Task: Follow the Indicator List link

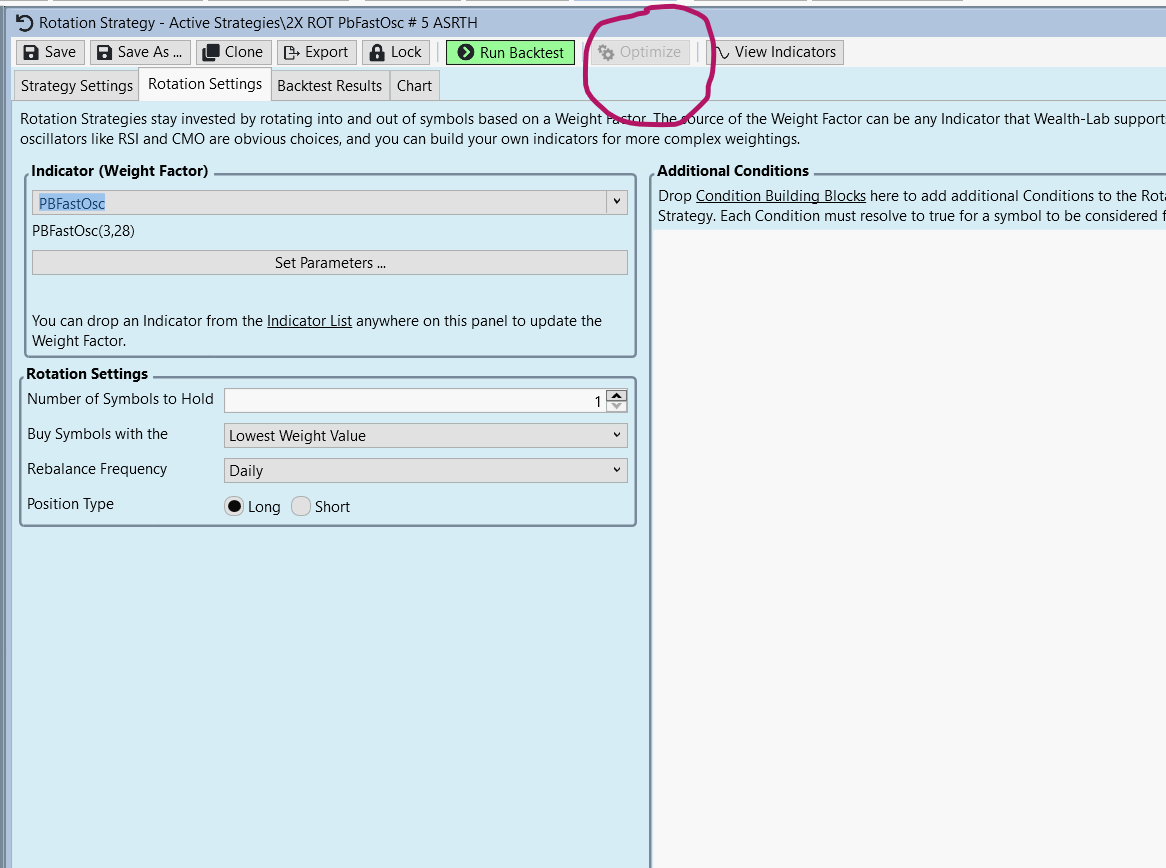Action: (x=309, y=321)
